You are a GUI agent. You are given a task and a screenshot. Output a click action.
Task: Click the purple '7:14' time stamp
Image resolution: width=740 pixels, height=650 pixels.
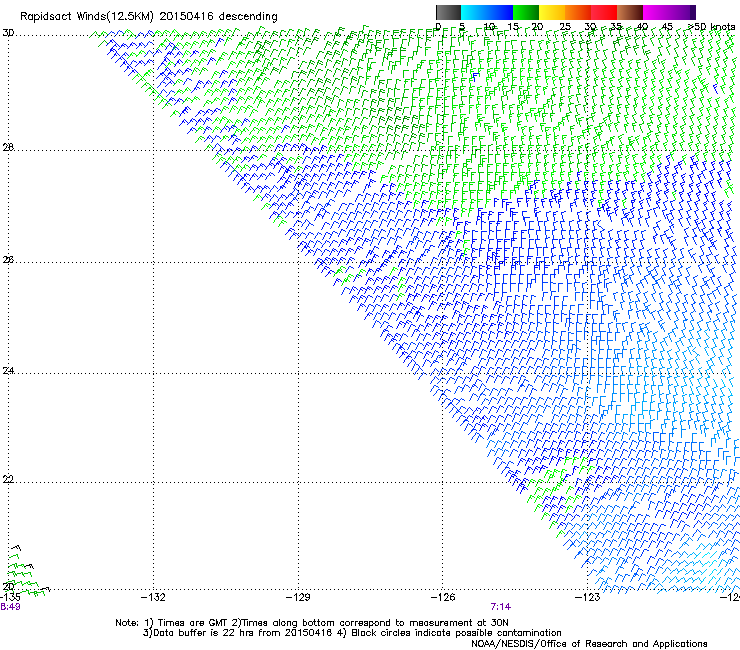(501, 607)
